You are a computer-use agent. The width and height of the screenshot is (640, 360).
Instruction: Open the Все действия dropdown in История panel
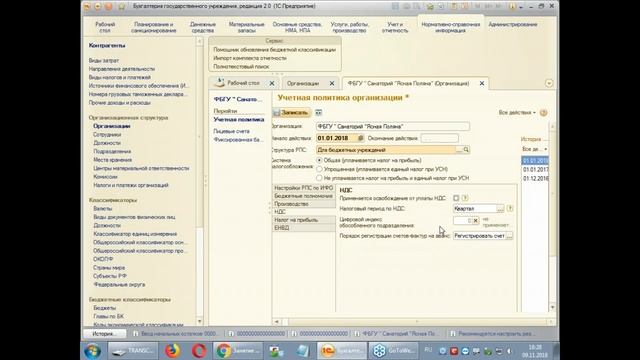[534, 149]
